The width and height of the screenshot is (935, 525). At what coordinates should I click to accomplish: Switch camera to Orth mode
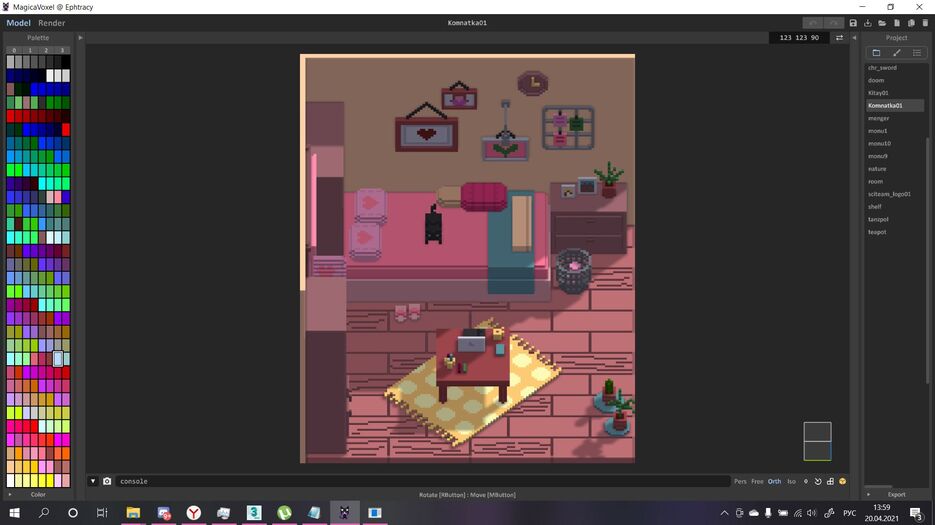click(x=774, y=481)
